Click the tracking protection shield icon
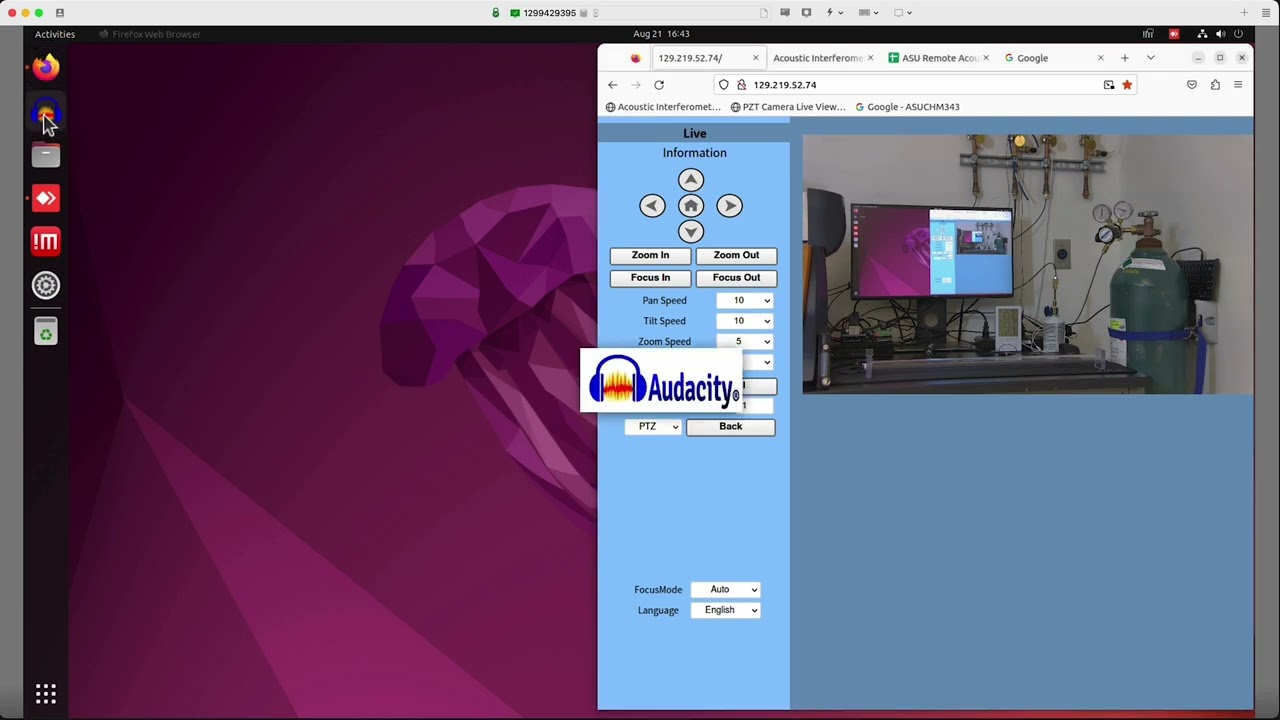The image size is (1280, 720). 724,85
